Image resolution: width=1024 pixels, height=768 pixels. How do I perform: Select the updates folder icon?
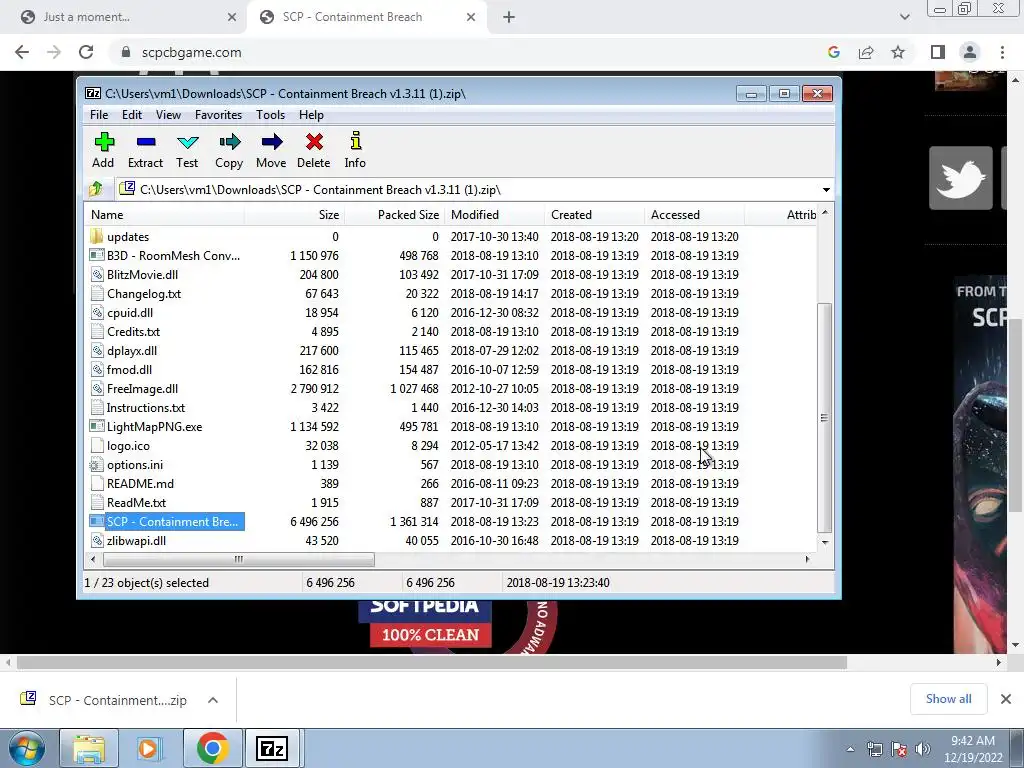[x=97, y=236]
